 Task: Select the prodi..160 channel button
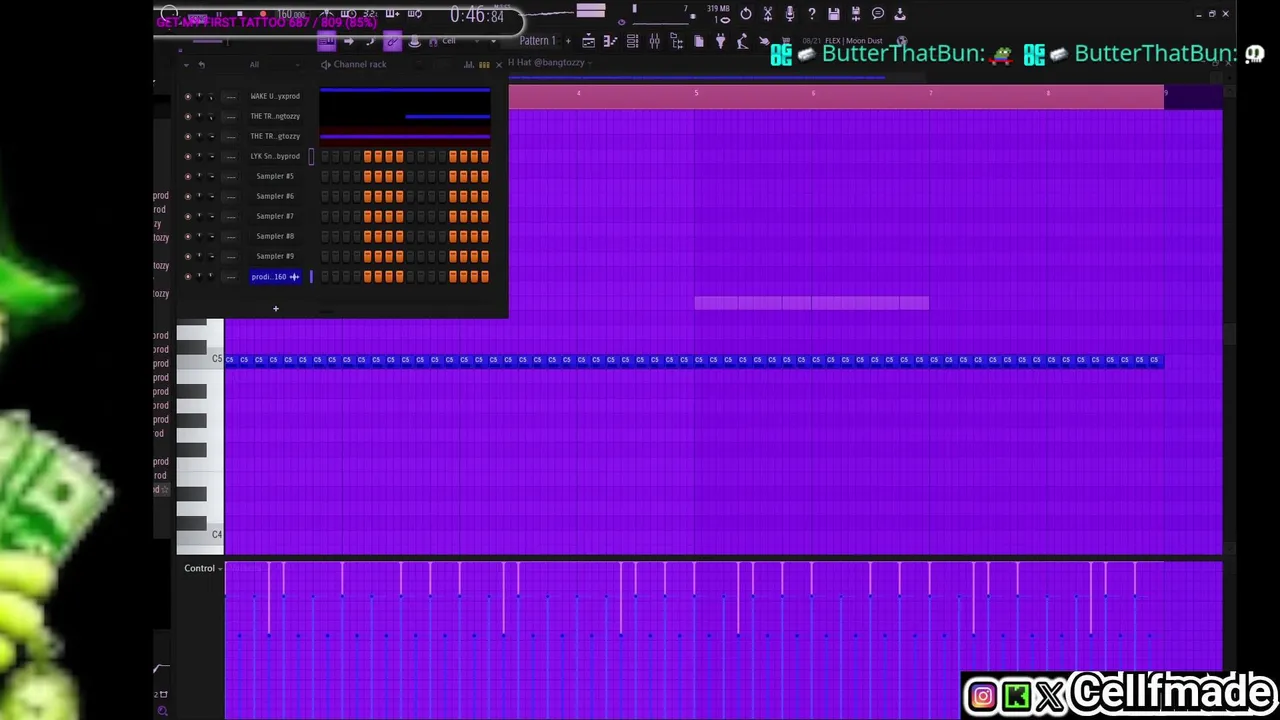[275, 276]
